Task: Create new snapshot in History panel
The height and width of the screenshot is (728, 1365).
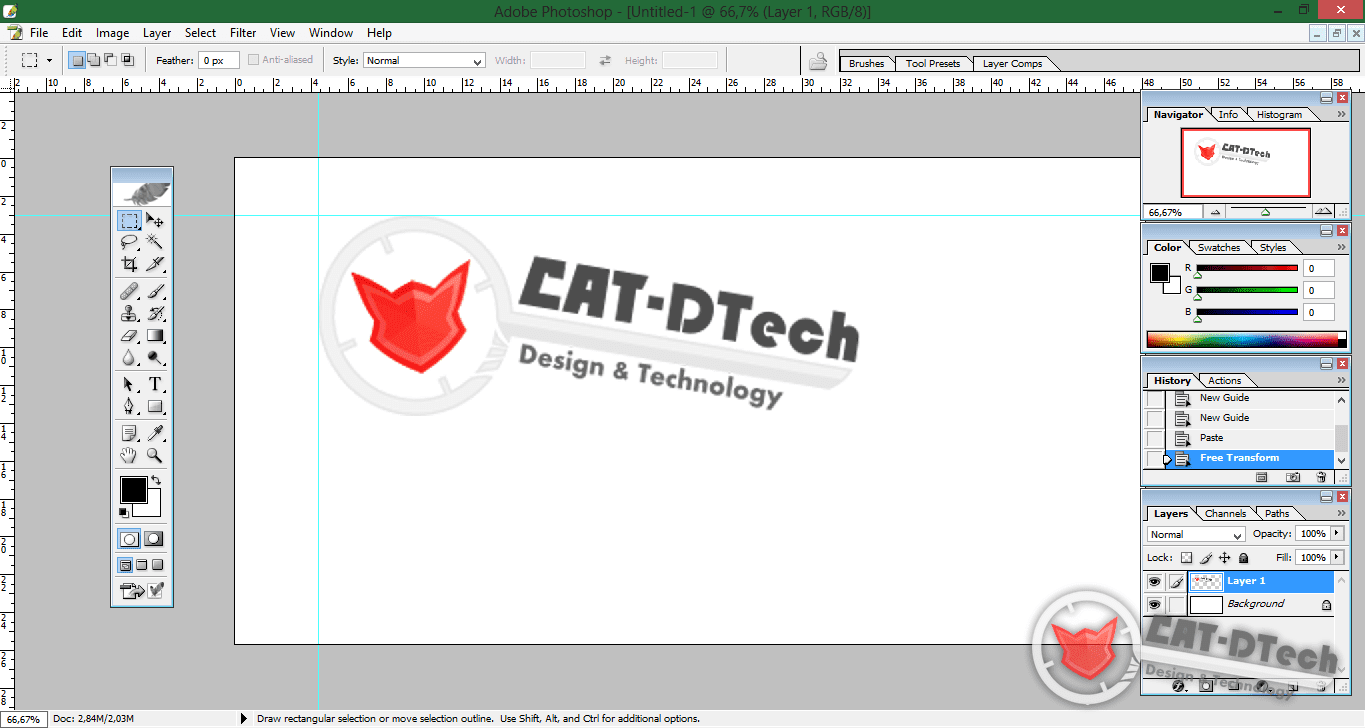Action: (1292, 479)
